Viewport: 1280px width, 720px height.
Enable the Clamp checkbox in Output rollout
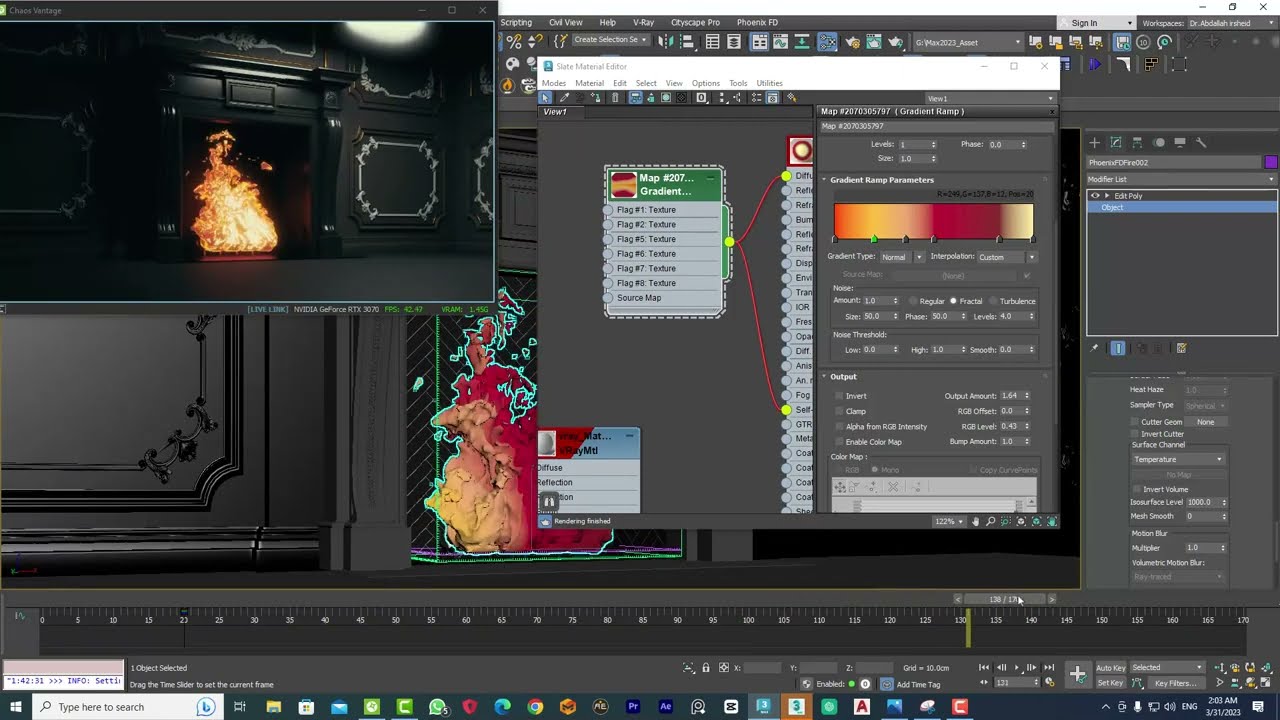[x=840, y=411]
